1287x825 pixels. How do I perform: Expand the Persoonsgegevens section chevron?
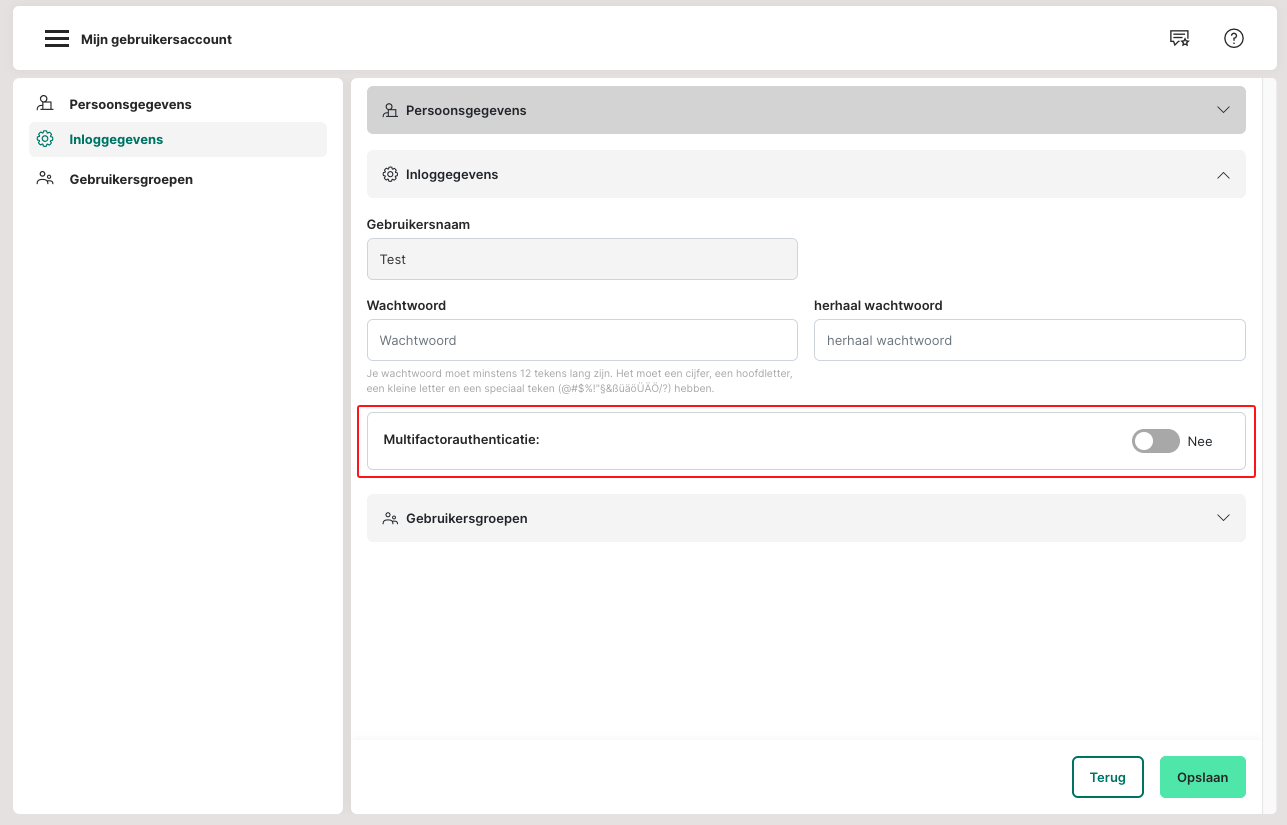pyautogui.click(x=1222, y=110)
